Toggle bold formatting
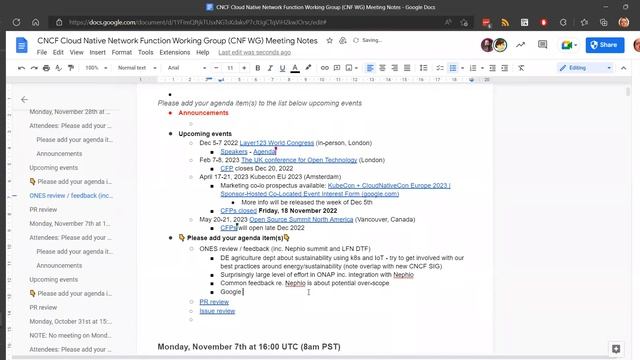Viewport: 640px width, 360px height. pos(258,68)
